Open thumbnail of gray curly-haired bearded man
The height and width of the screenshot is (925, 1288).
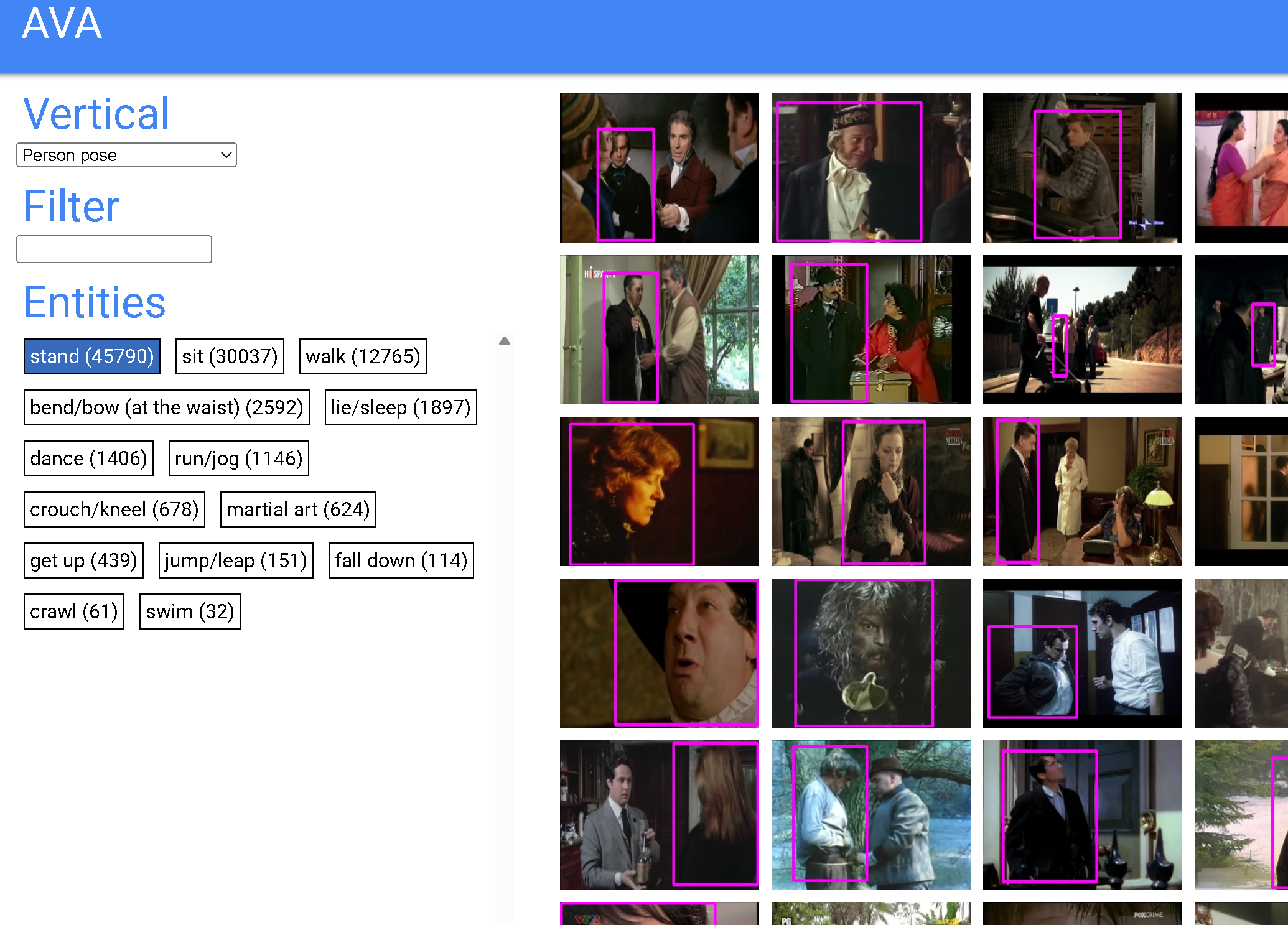click(871, 653)
